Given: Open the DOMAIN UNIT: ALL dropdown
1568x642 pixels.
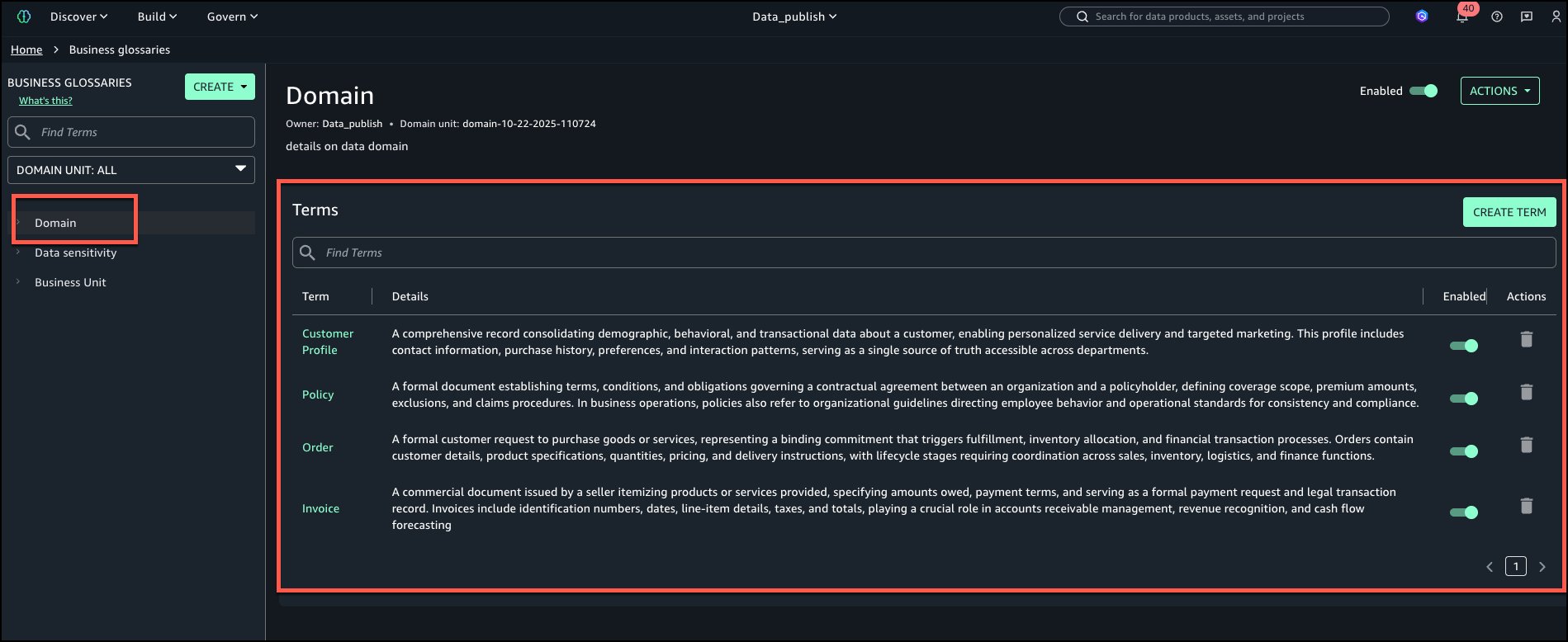Looking at the screenshot, I should 131,170.
